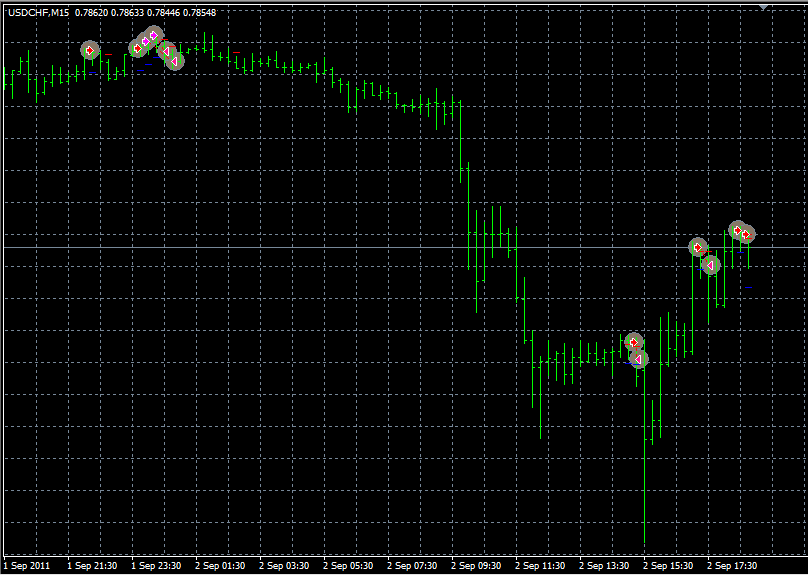808x576 pixels.
Task: Click the 2 Sep 03:30 time label
Action: pos(284,566)
